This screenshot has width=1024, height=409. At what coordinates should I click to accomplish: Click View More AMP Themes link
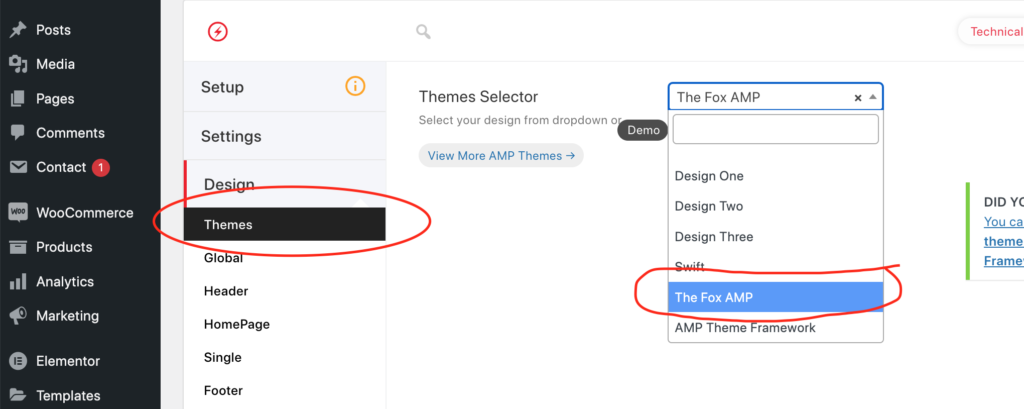click(501, 155)
